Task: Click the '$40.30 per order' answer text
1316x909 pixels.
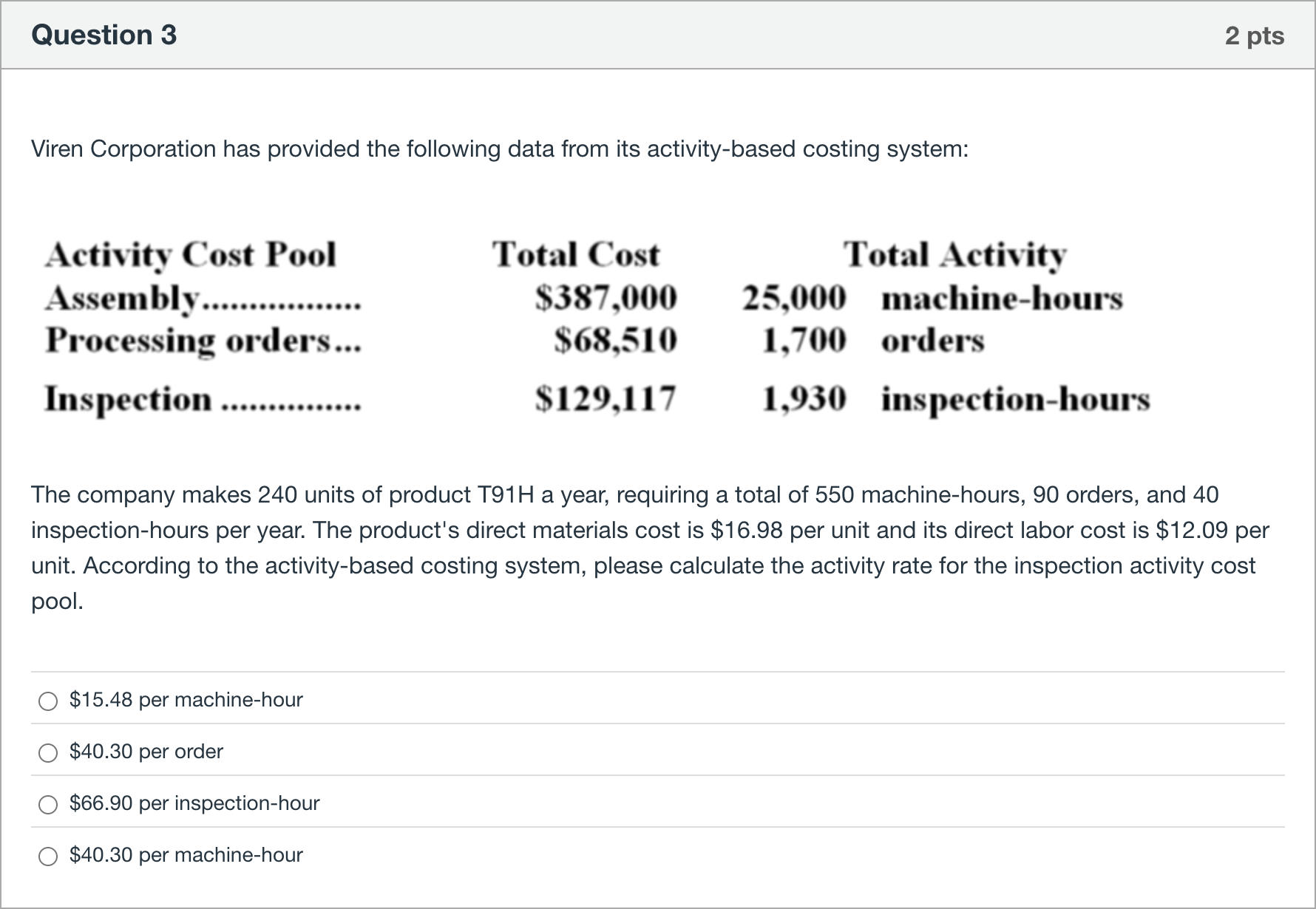Action: coord(146,752)
